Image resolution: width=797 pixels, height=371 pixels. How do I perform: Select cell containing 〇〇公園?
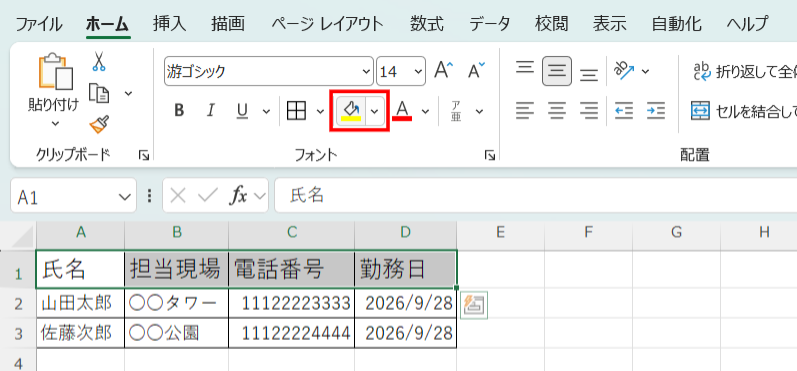(176, 333)
